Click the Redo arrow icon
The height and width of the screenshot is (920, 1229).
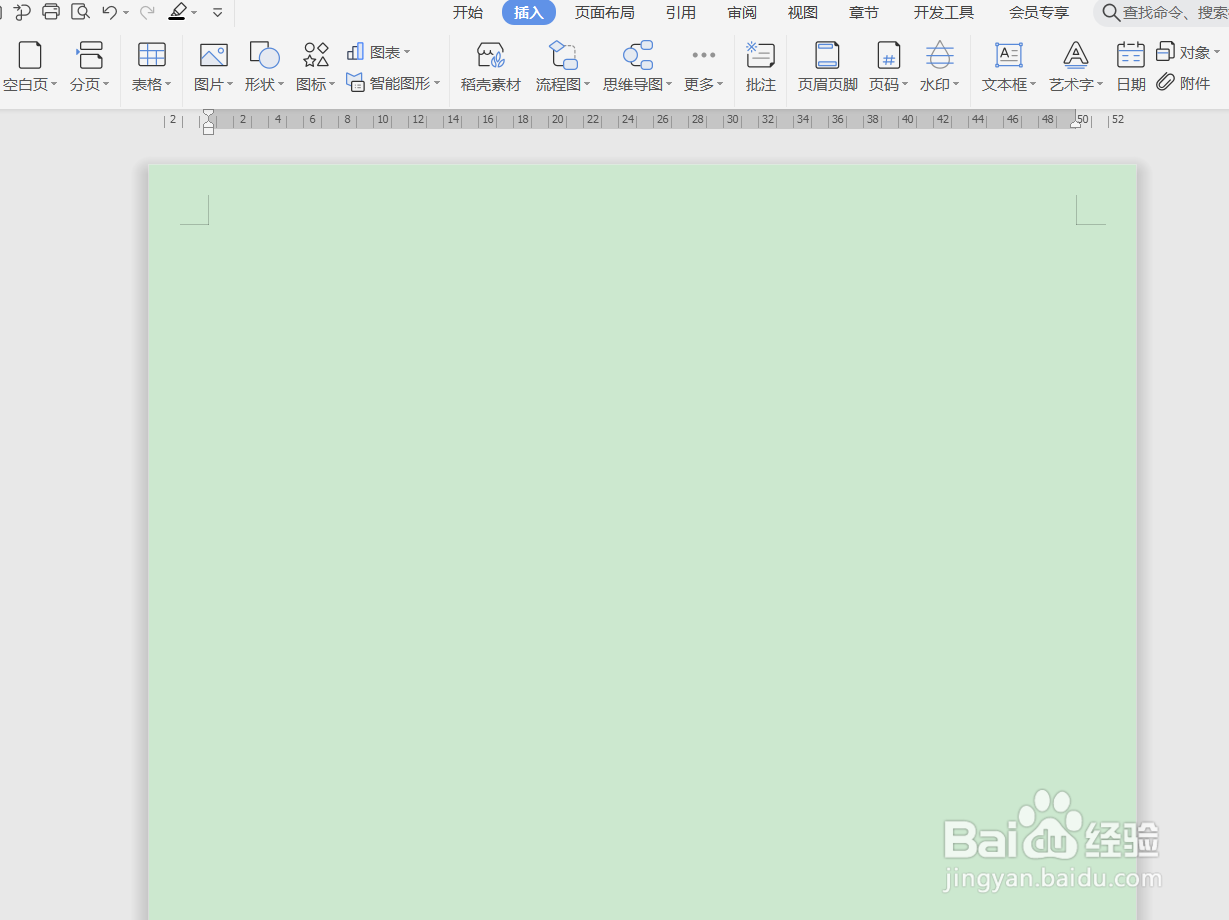(x=147, y=12)
